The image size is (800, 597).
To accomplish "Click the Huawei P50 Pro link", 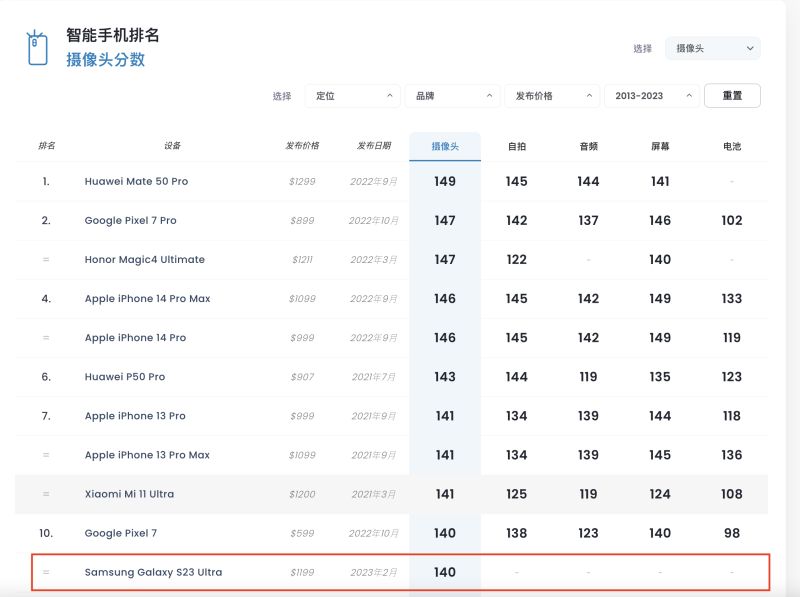I will (125, 377).
